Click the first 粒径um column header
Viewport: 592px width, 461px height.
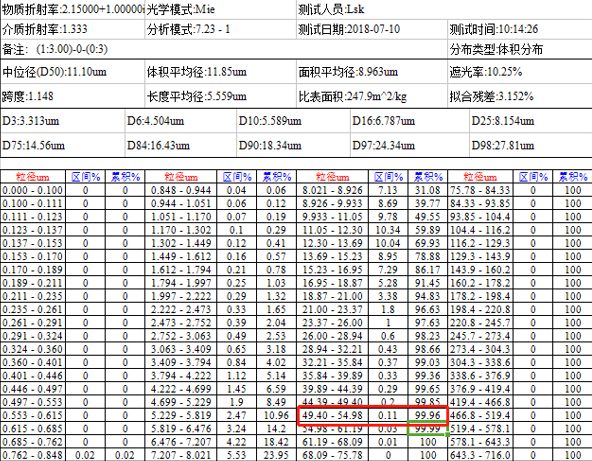[x=33, y=177]
